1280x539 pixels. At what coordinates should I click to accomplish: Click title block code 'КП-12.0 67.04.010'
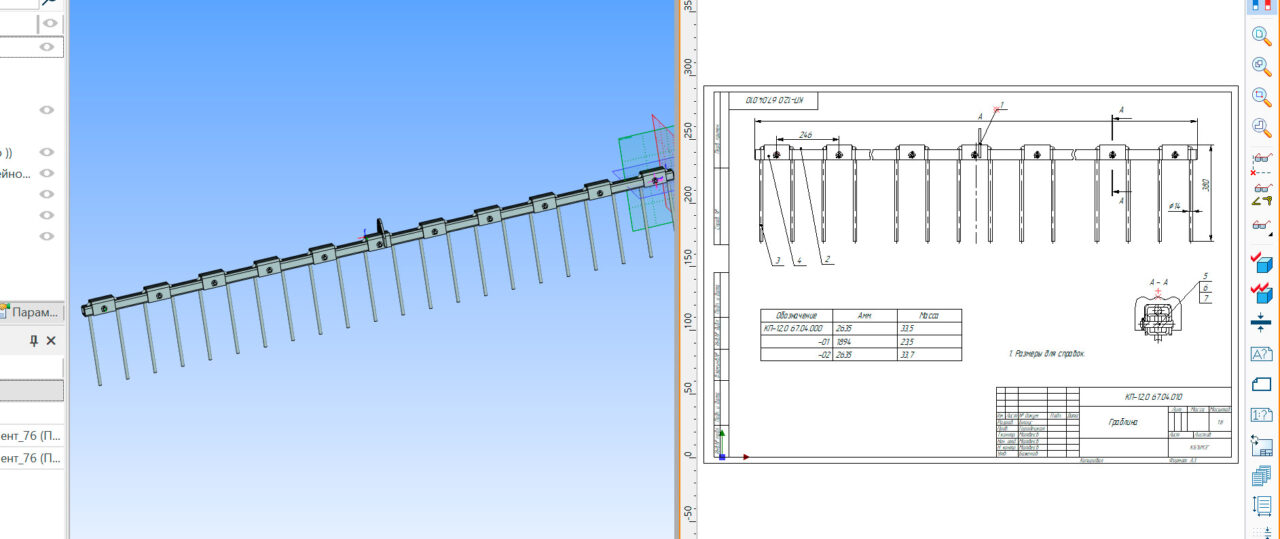[x=1154, y=398]
